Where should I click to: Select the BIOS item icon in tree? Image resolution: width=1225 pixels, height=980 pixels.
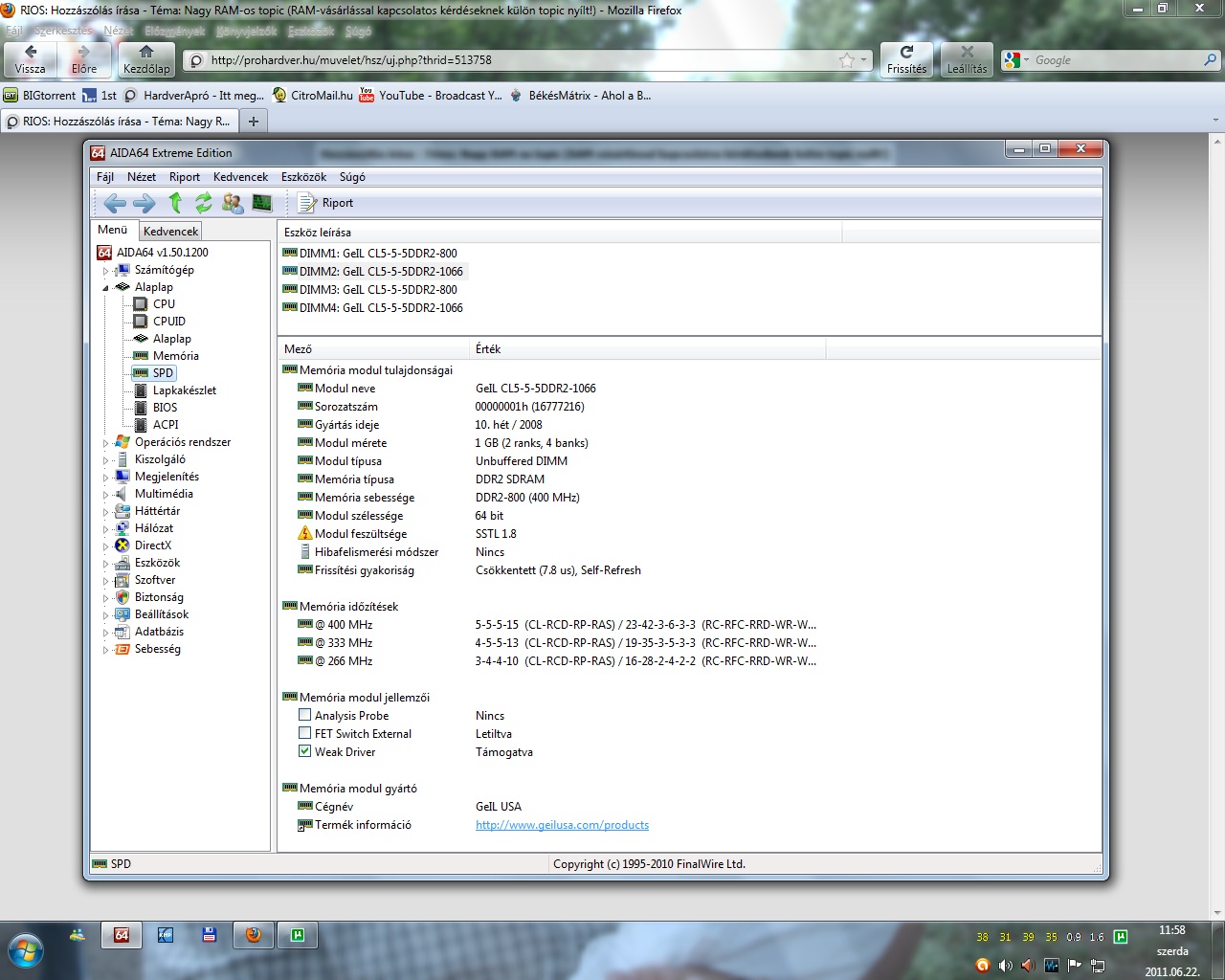click(141, 408)
